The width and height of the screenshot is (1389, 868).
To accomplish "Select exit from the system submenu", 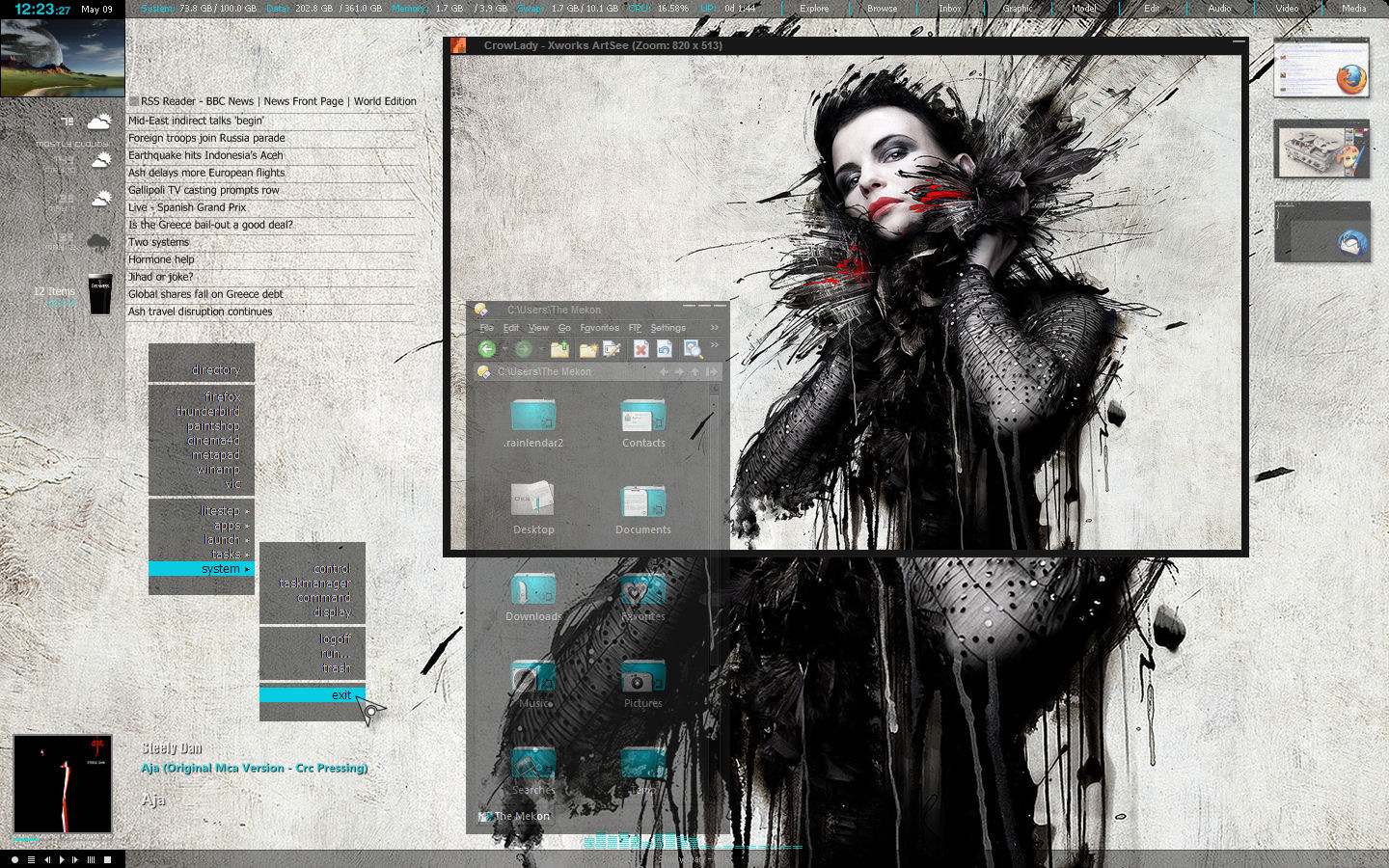I will coord(313,695).
